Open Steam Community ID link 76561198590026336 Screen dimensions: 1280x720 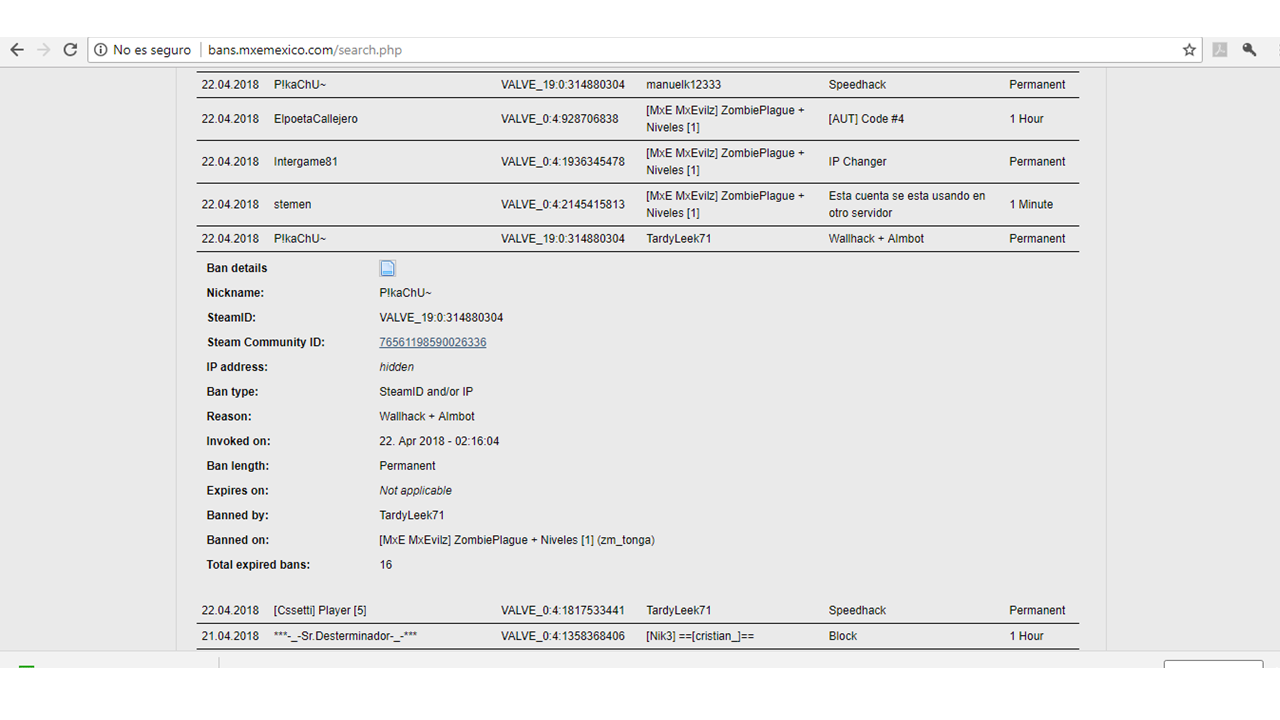click(x=433, y=342)
